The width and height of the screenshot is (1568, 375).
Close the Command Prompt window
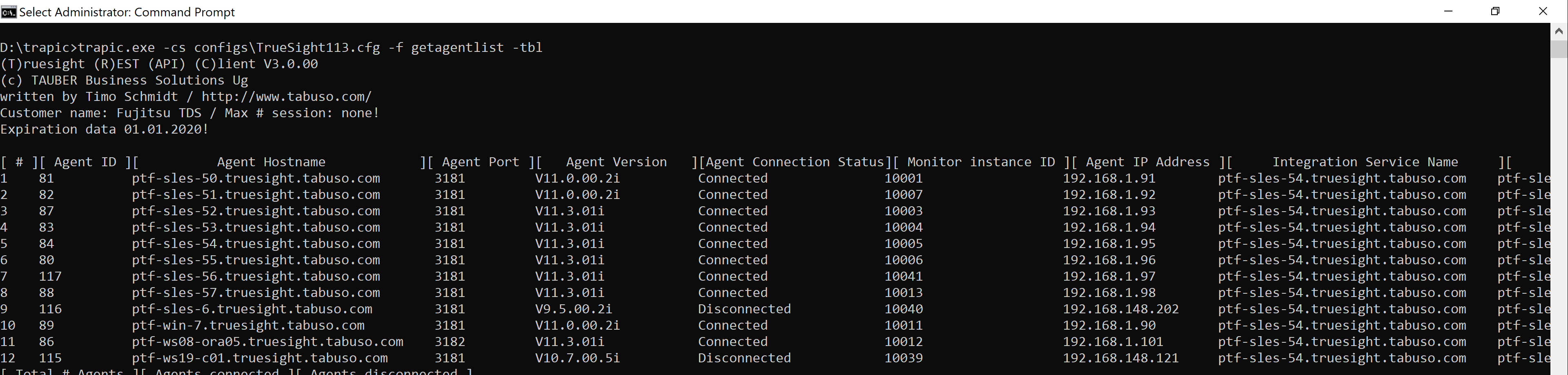coord(1543,11)
